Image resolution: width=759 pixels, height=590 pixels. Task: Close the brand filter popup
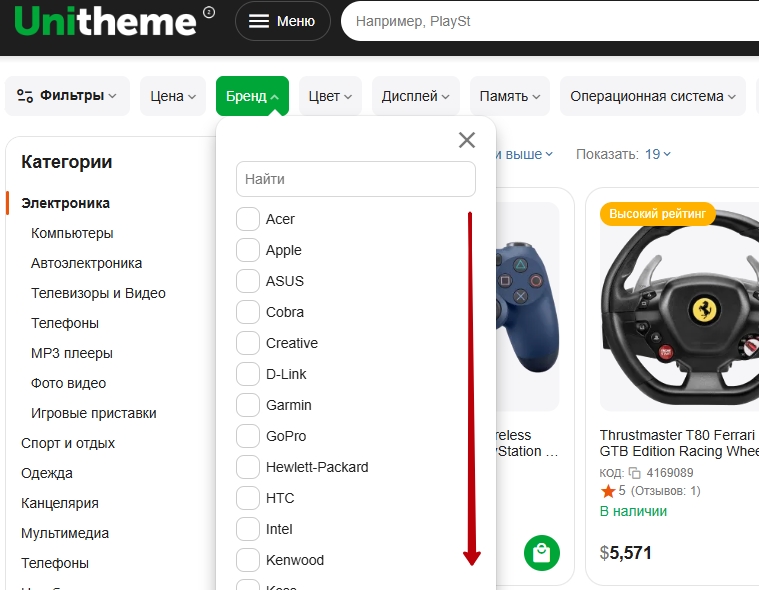pos(466,140)
